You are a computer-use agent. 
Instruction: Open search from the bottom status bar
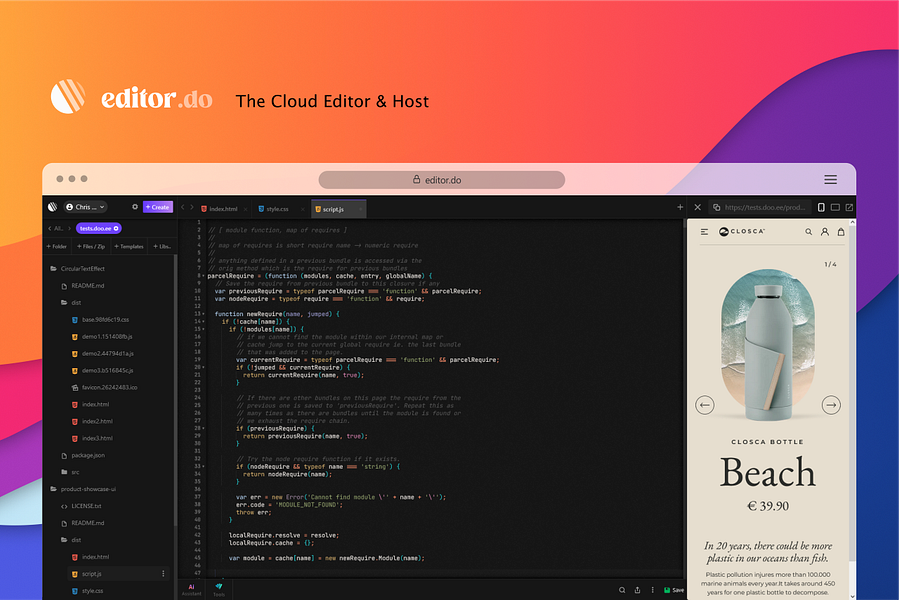[x=620, y=590]
